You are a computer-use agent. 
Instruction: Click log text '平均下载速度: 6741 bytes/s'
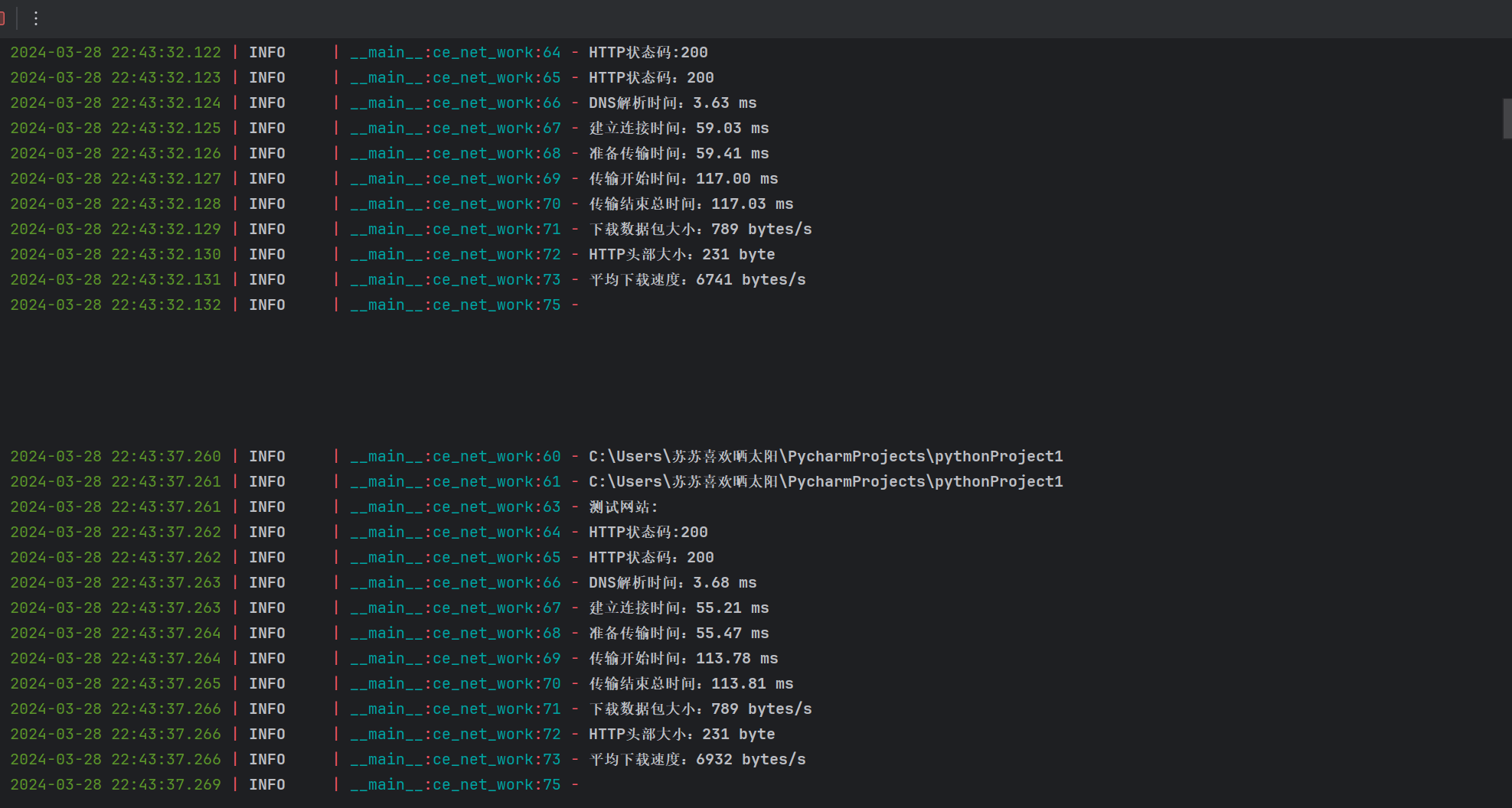(697, 280)
